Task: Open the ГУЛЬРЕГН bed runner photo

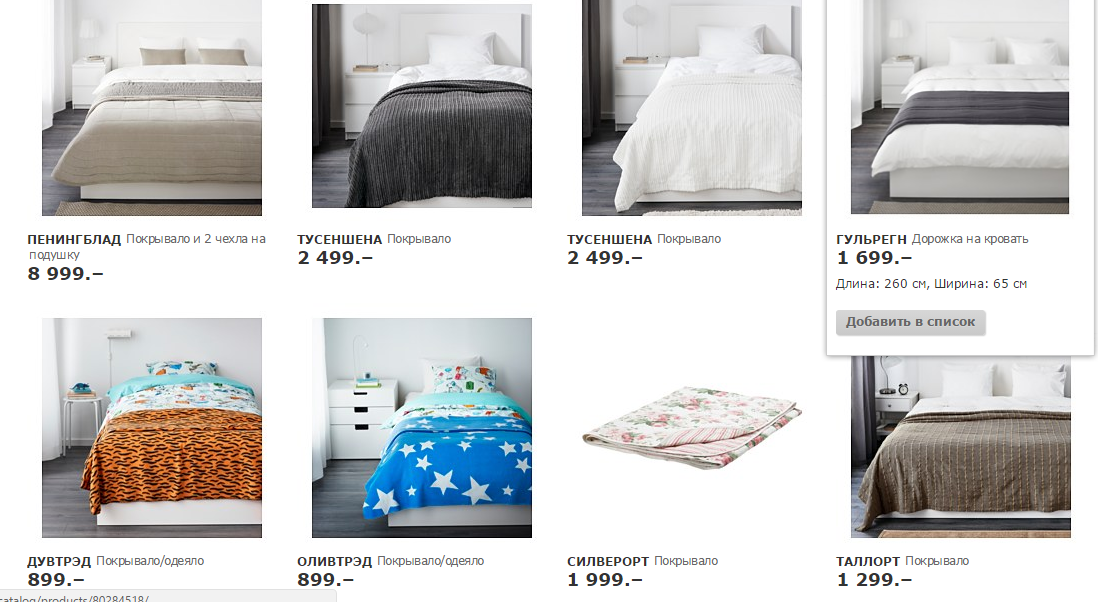Action: pos(960,106)
